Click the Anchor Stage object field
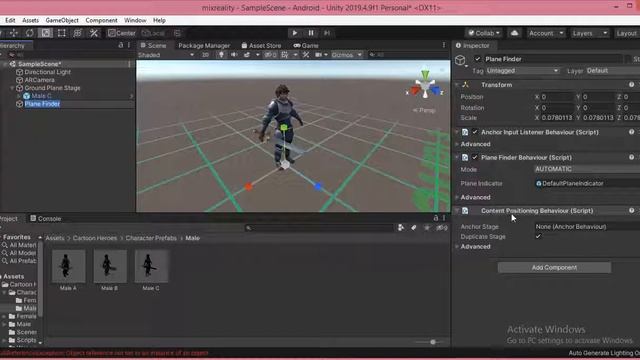Screen dimensions: 640x360 coord(587,227)
